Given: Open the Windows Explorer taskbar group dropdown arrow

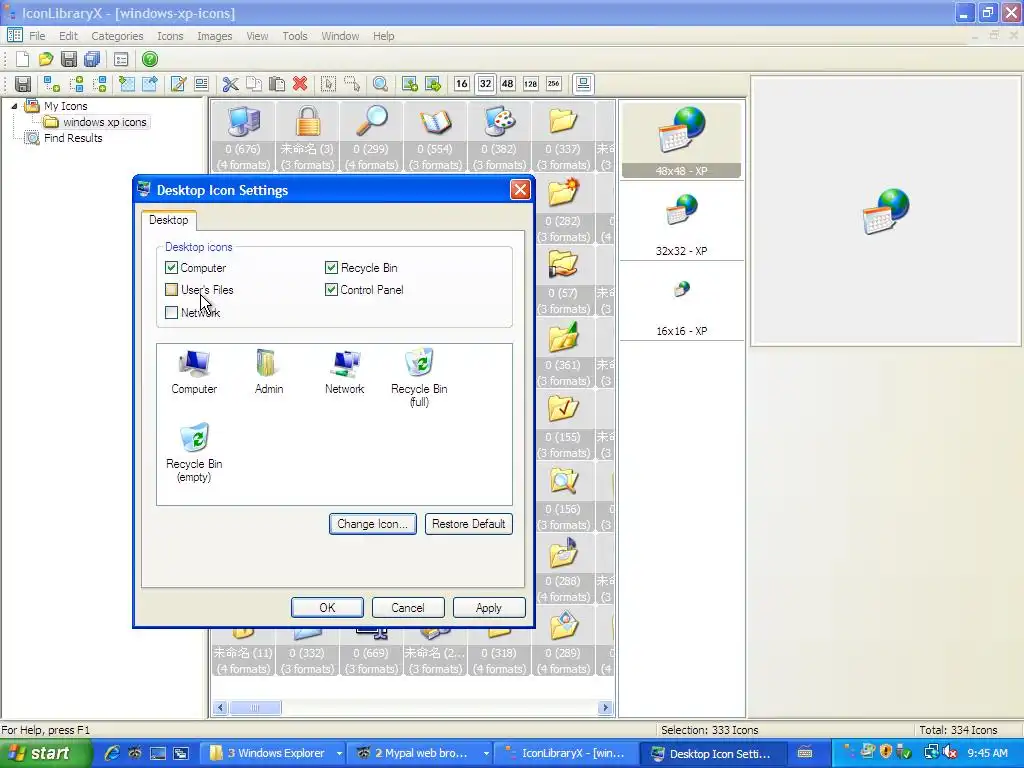Looking at the screenshot, I should (x=339, y=754).
